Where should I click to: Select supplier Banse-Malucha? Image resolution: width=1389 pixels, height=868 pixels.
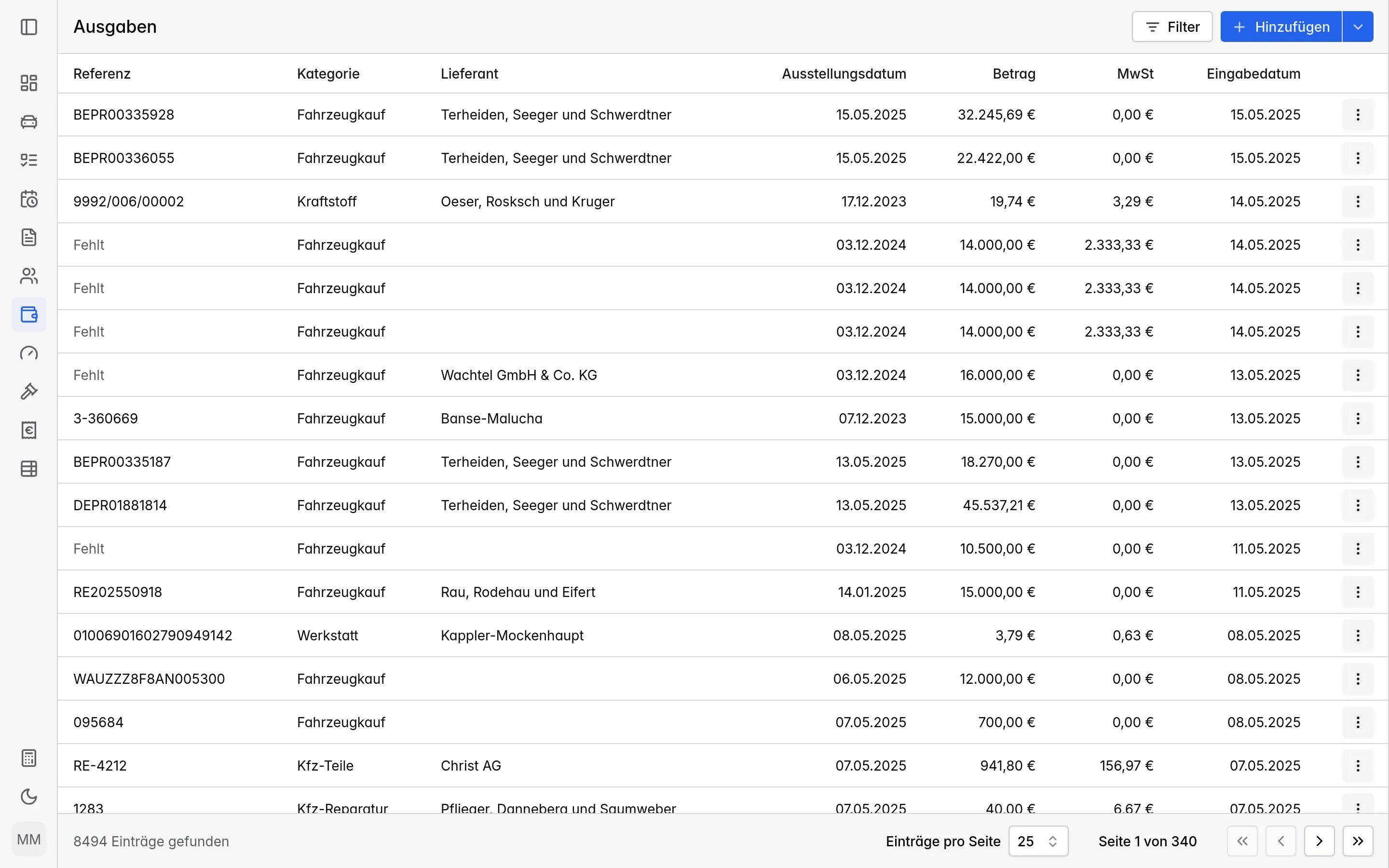(x=492, y=419)
